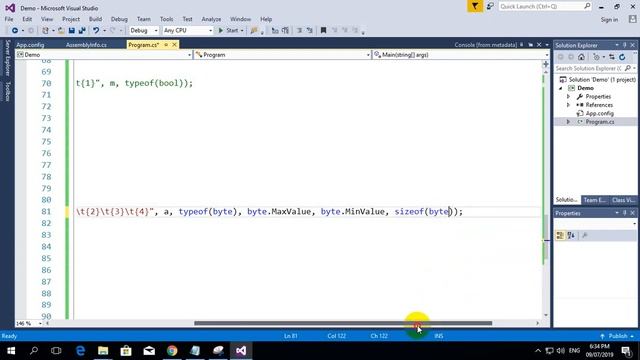
Task: Click Publish in the status bar
Action: coord(617,336)
